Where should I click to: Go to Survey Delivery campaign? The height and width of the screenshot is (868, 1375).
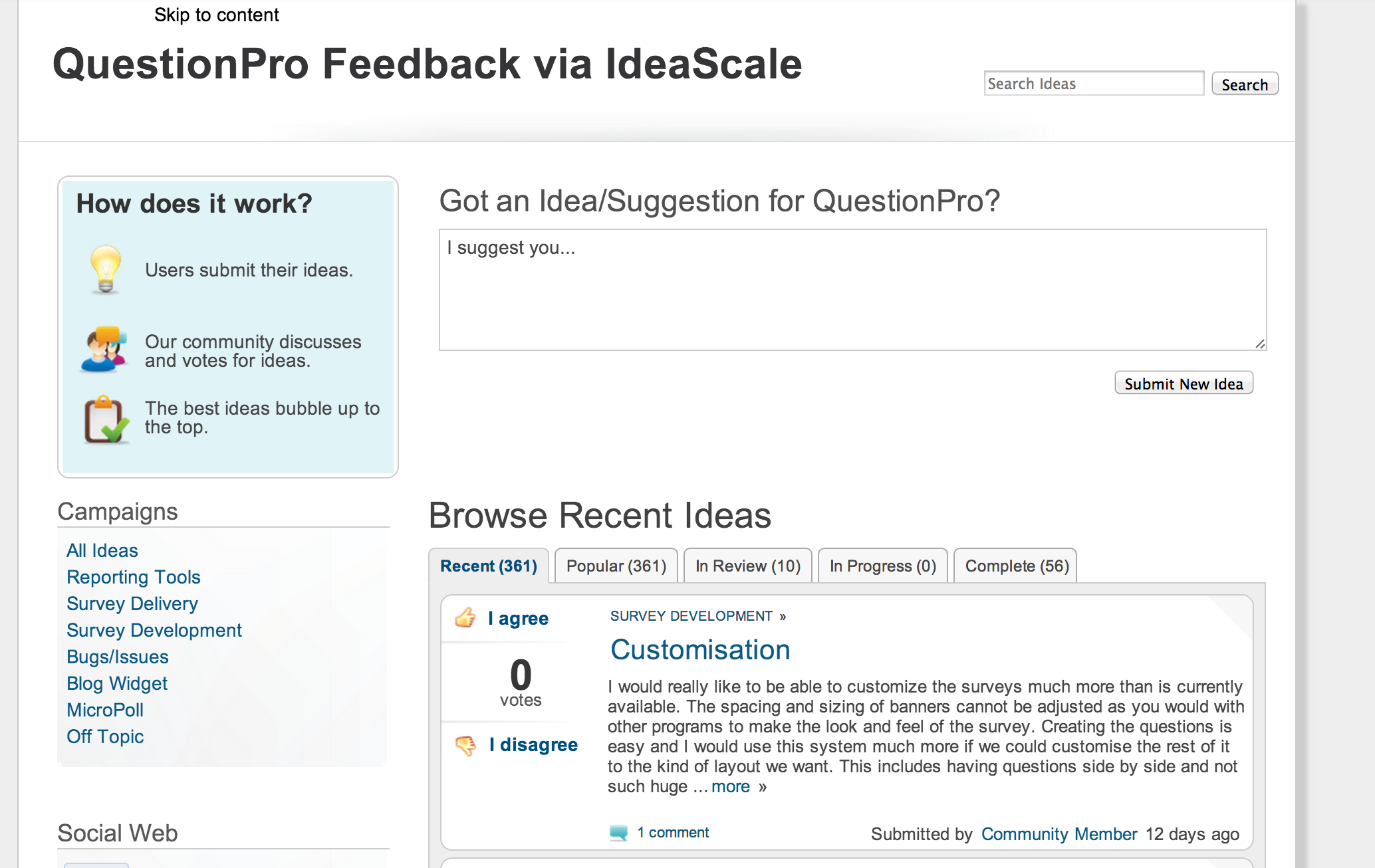(132, 603)
